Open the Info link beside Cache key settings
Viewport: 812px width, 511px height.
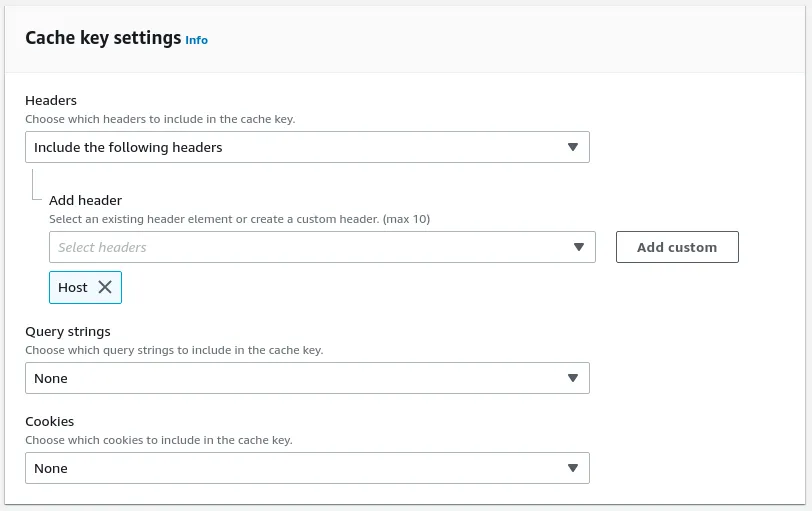197,40
